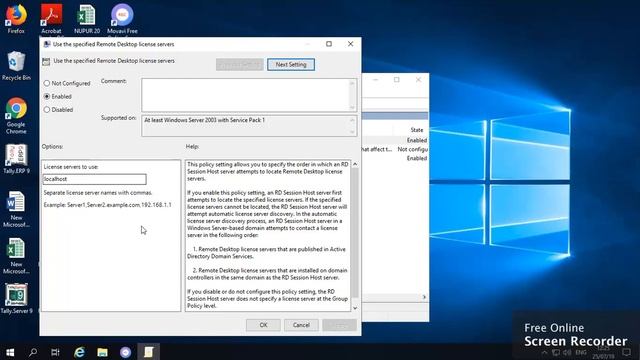
Task: Open the Recycle Bin icon
Action: click(16, 66)
